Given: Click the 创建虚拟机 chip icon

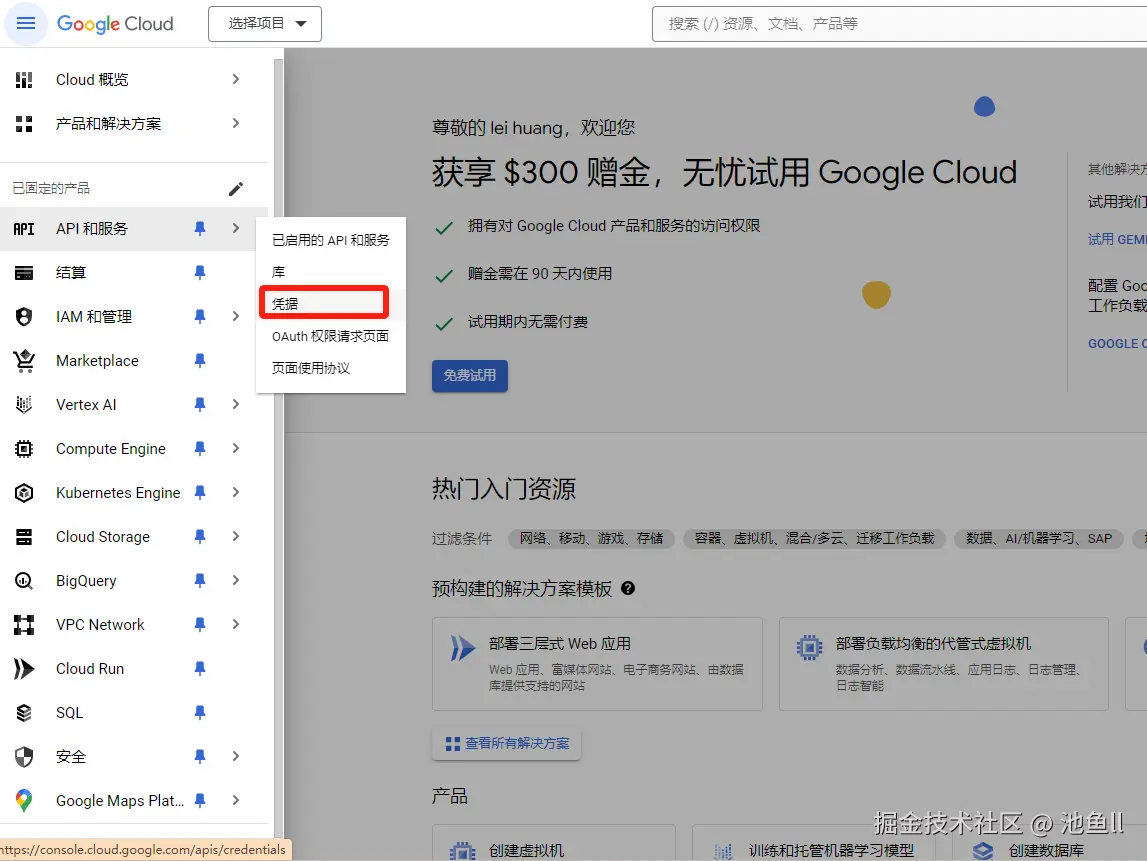Looking at the screenshot, I should tap(462, 851).
